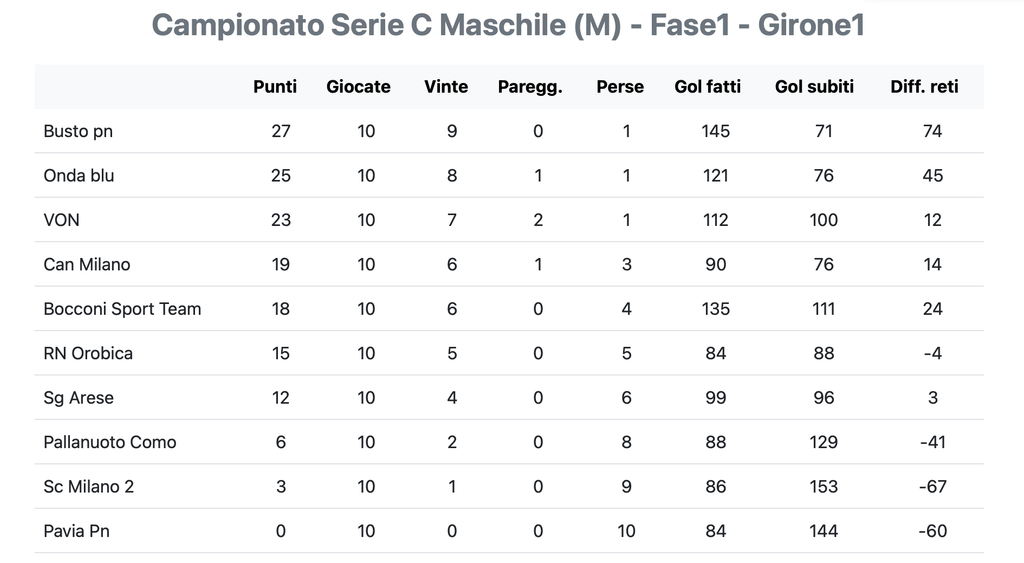Select the Perse column header

(620, 87)
